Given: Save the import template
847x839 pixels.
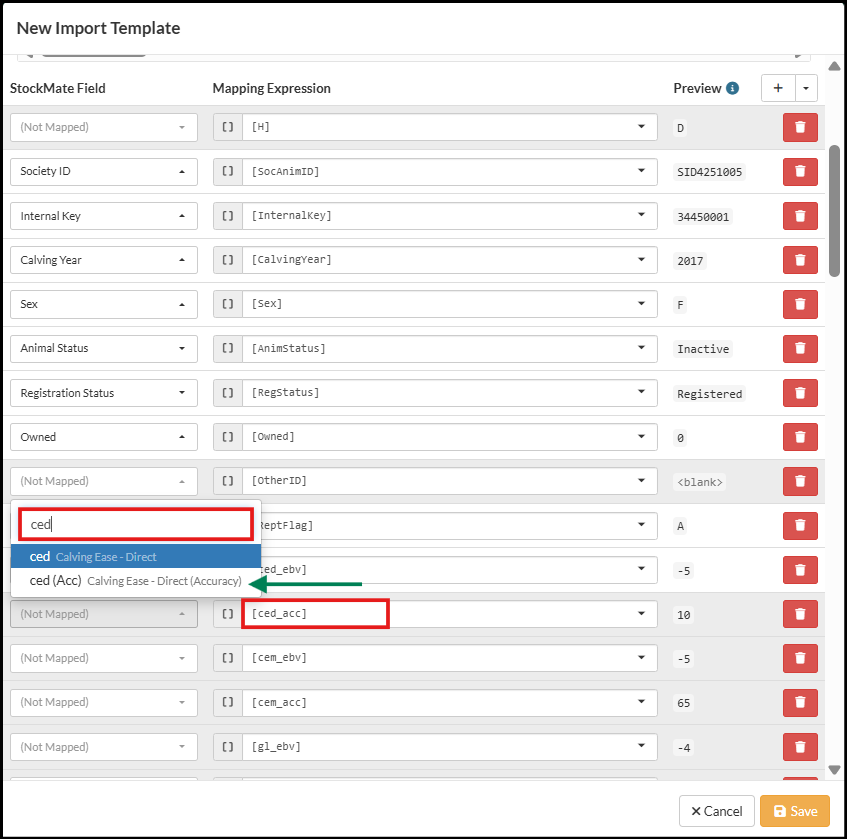Looking at the screenshot, I should 794,811.
